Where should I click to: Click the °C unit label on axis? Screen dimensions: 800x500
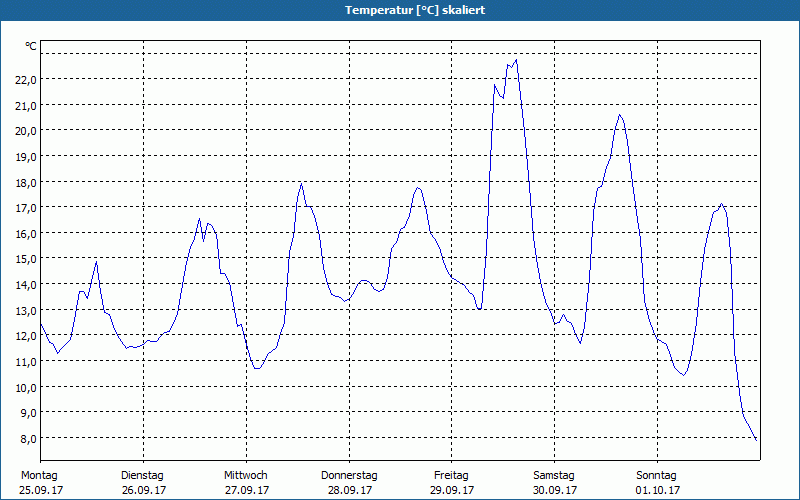pos(31,46)
